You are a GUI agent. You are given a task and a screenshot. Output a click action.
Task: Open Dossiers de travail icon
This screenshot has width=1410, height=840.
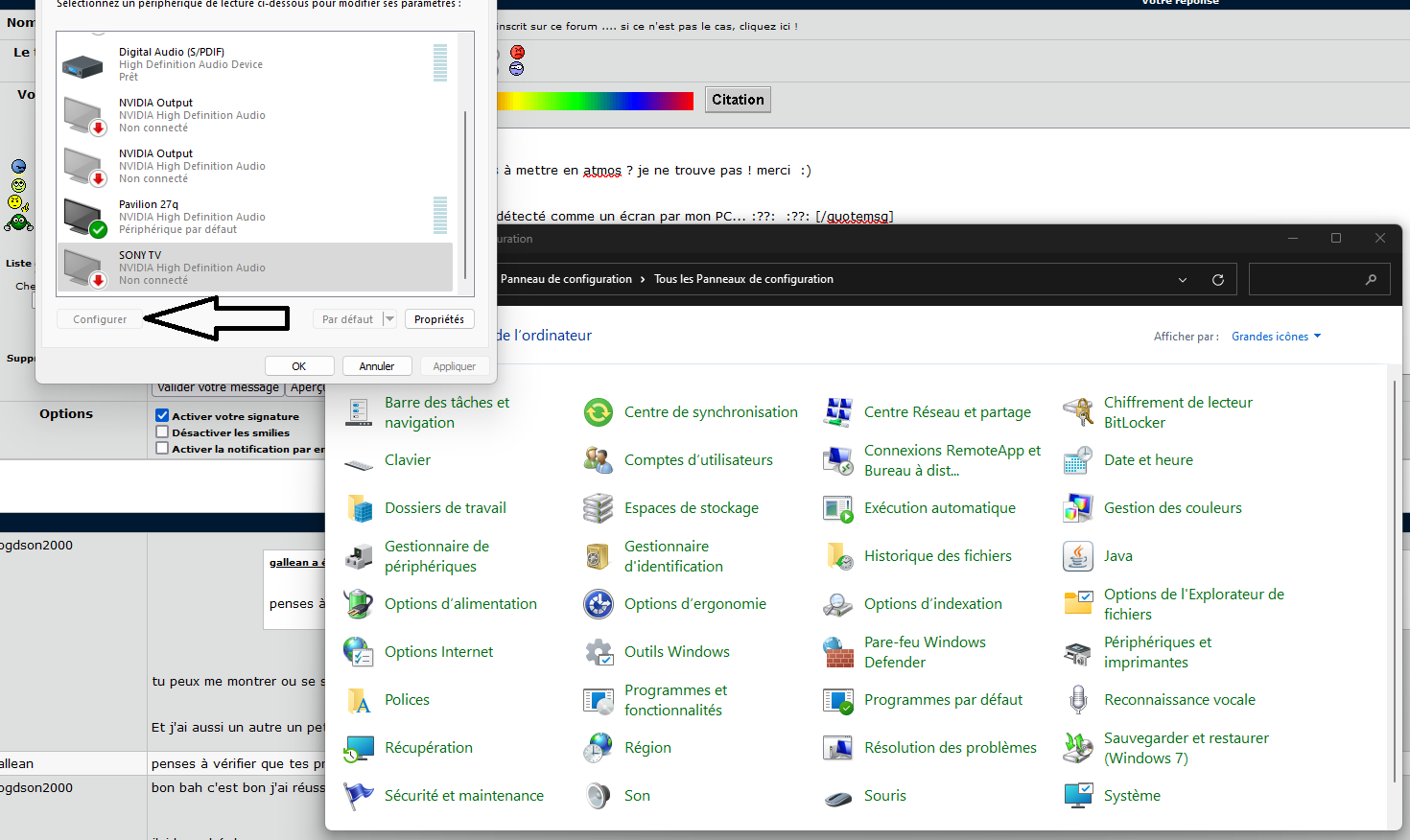pos(359,508)
